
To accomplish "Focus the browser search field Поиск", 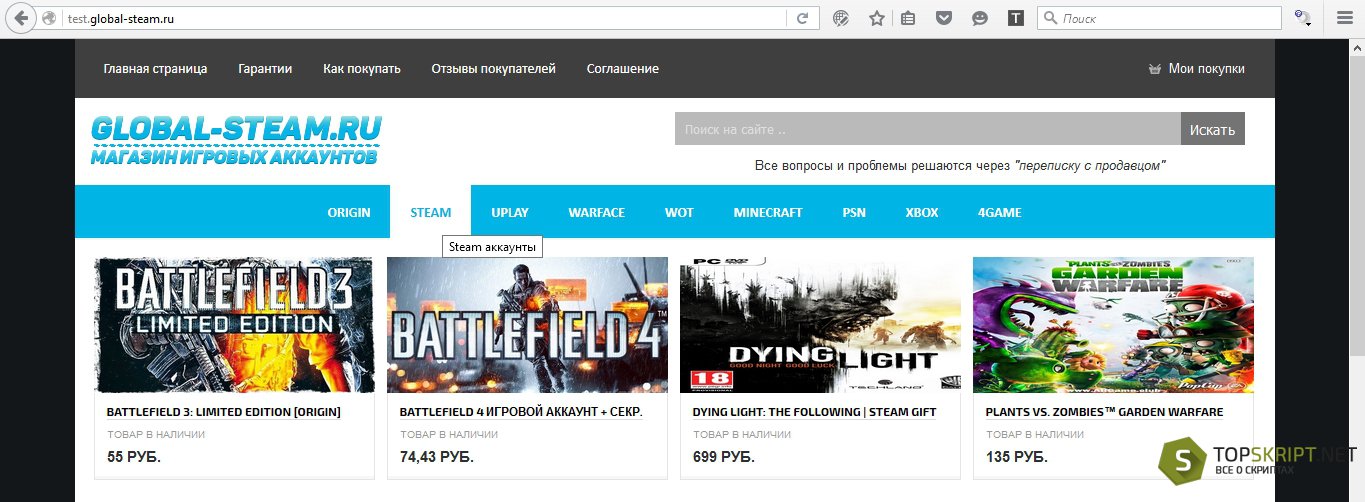I will click(1159, 18).
